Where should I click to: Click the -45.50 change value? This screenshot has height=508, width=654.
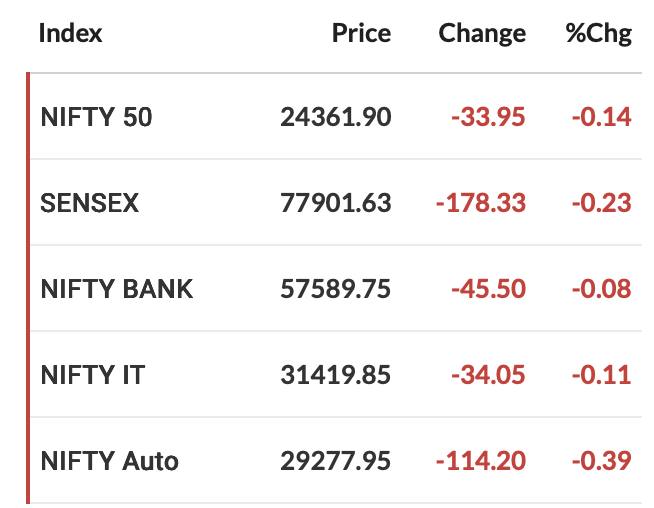tap(488, 289)
